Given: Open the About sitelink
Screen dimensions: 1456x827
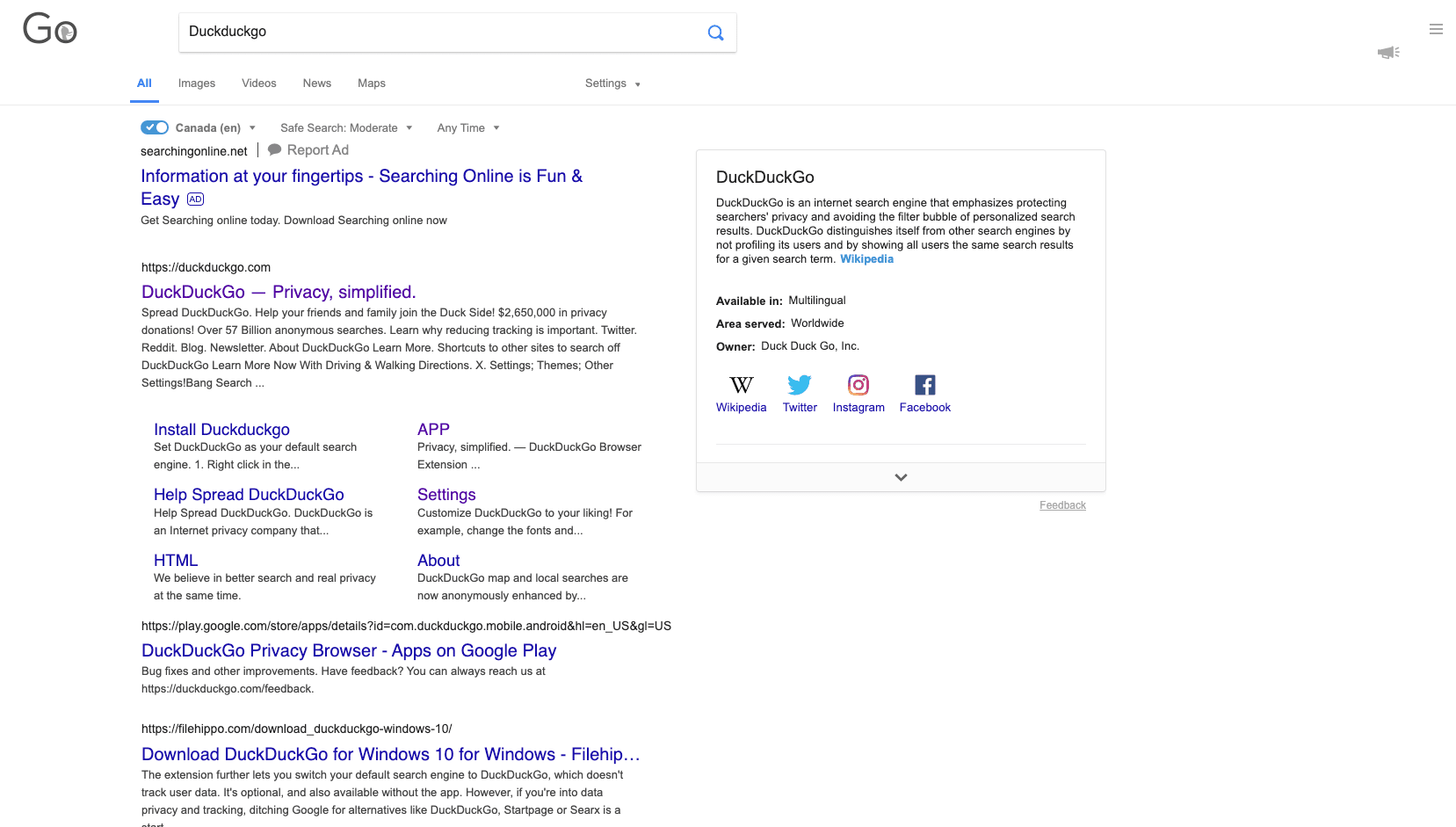Looking at the screenshot, I should (438, 560).
